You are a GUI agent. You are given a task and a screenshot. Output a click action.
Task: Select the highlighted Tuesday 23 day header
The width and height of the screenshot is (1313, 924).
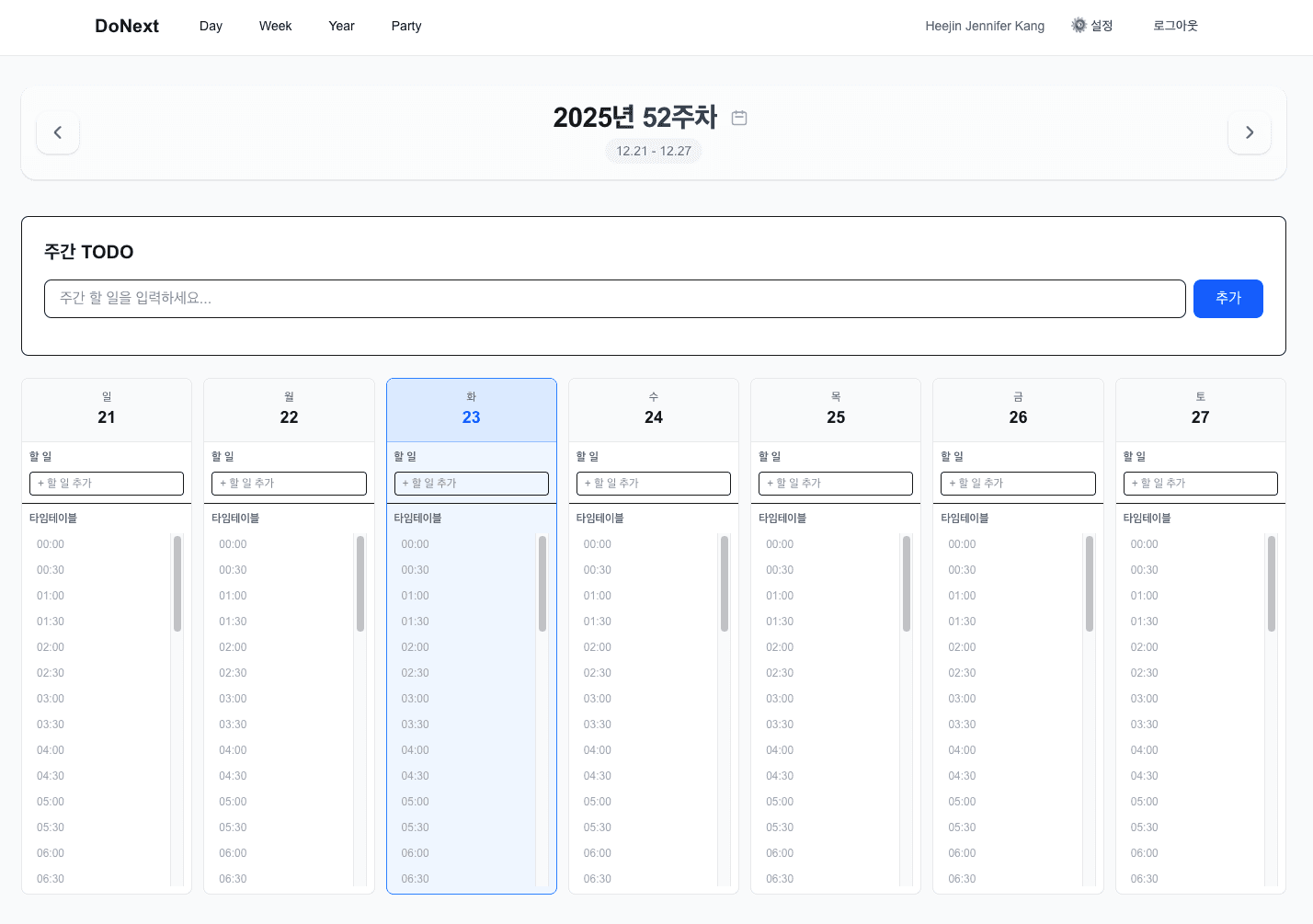pyautogui.click(x=472, y=409)
